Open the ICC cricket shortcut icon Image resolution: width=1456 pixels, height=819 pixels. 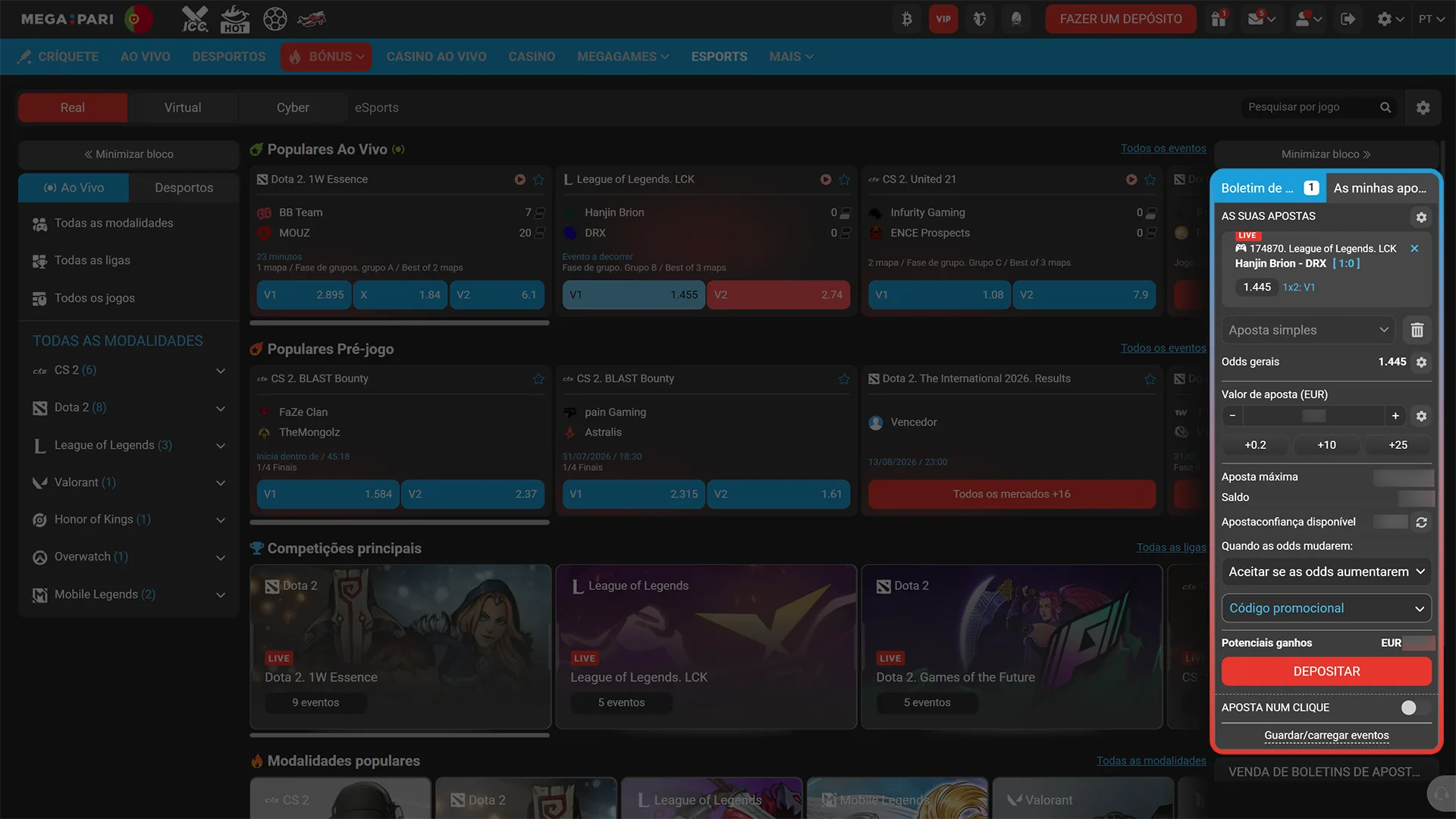tap(195, 19)
